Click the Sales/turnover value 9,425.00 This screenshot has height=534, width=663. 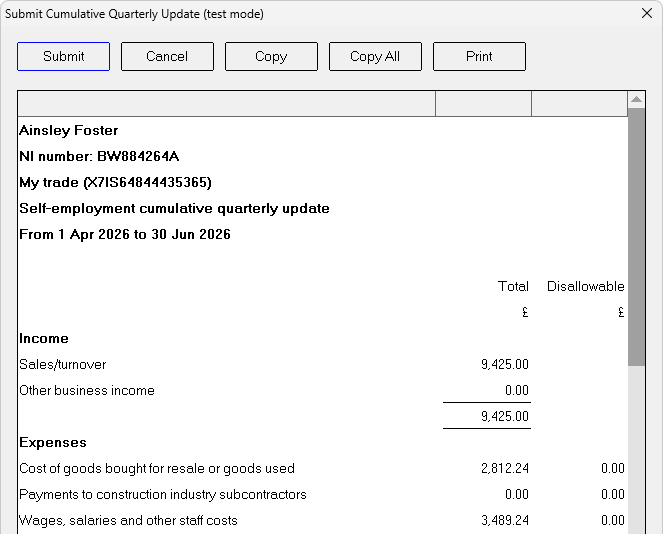point(505,364)
